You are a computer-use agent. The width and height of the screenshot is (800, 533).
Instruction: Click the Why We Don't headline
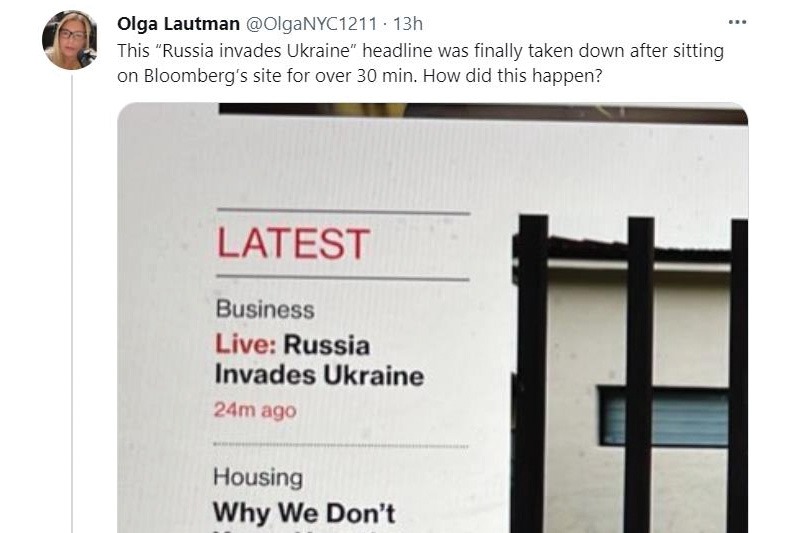point(304,513)
